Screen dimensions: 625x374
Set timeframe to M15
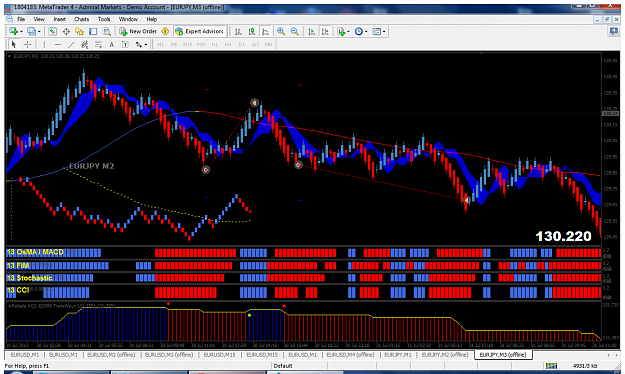[x=187, y=44]
